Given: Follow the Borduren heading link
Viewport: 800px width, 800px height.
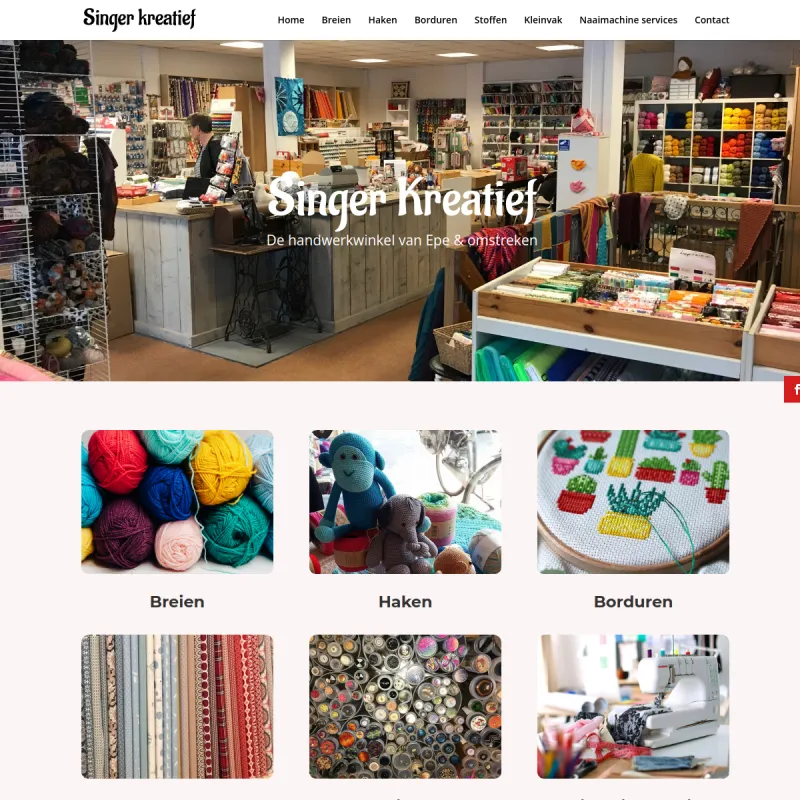Looking at the screenshot, I should click(633, 602).
